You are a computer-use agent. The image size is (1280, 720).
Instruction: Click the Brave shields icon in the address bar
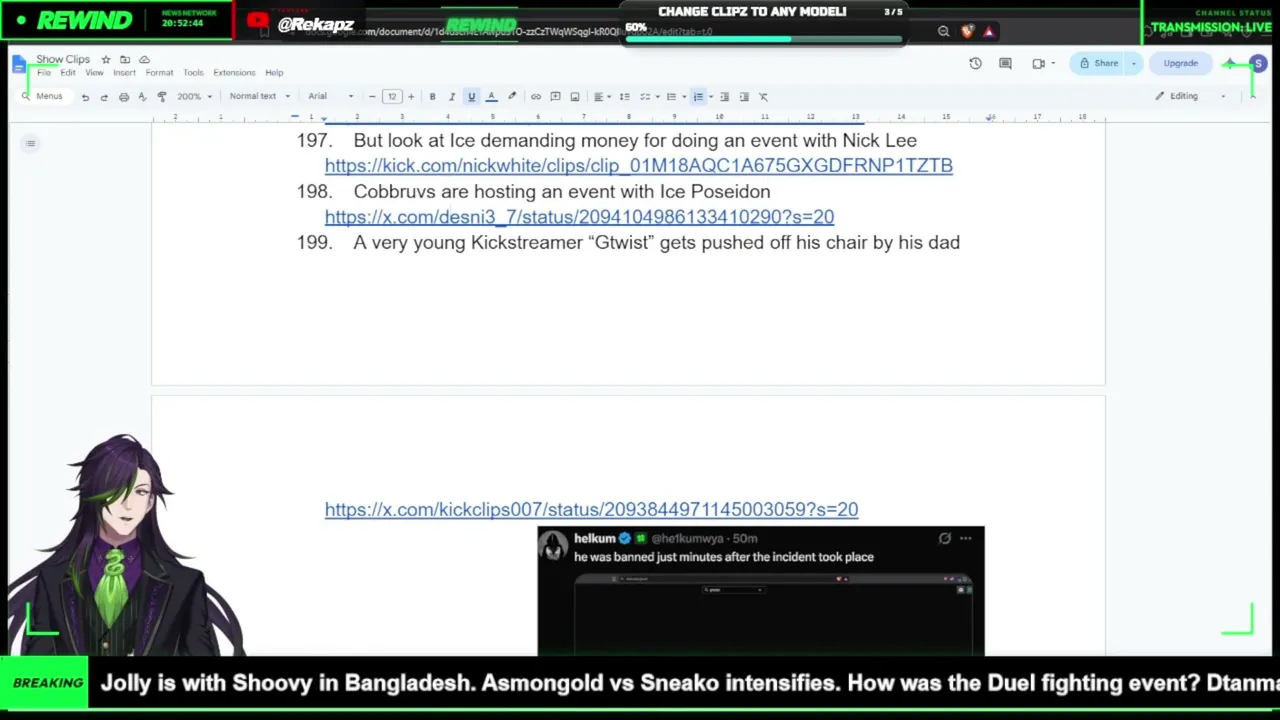point(967,32)
